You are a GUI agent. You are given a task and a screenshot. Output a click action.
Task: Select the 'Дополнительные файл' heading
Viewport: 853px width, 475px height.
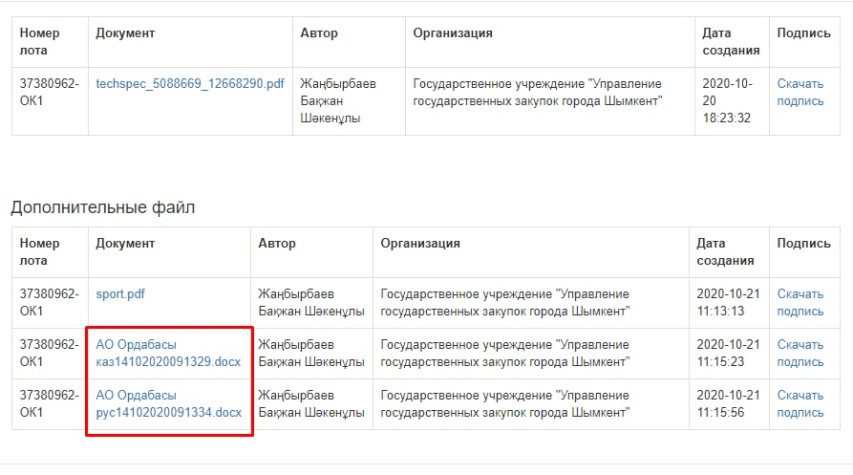pyautogui.click(x=103, y=207)
